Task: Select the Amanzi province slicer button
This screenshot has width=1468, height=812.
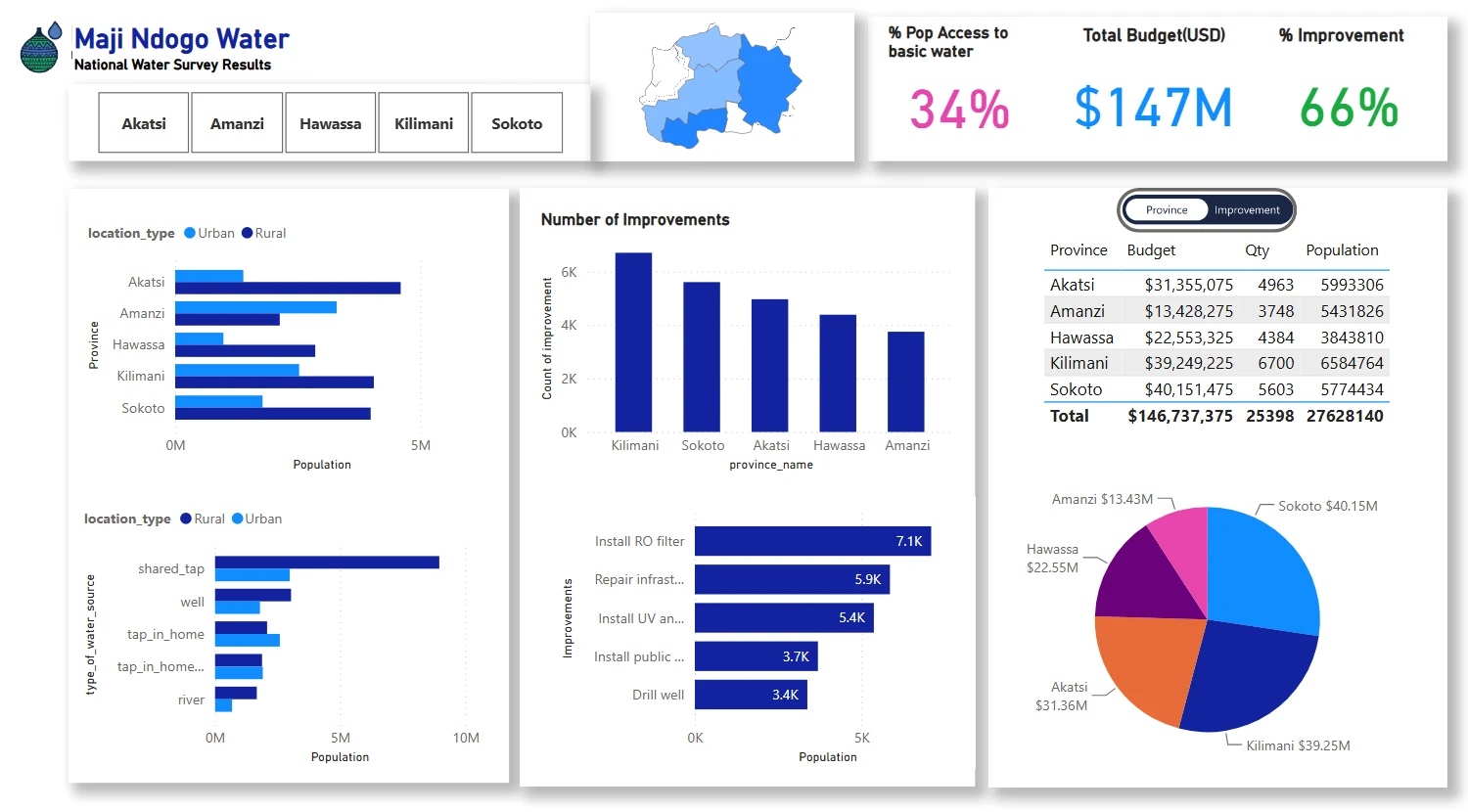Action: (237, 123)
